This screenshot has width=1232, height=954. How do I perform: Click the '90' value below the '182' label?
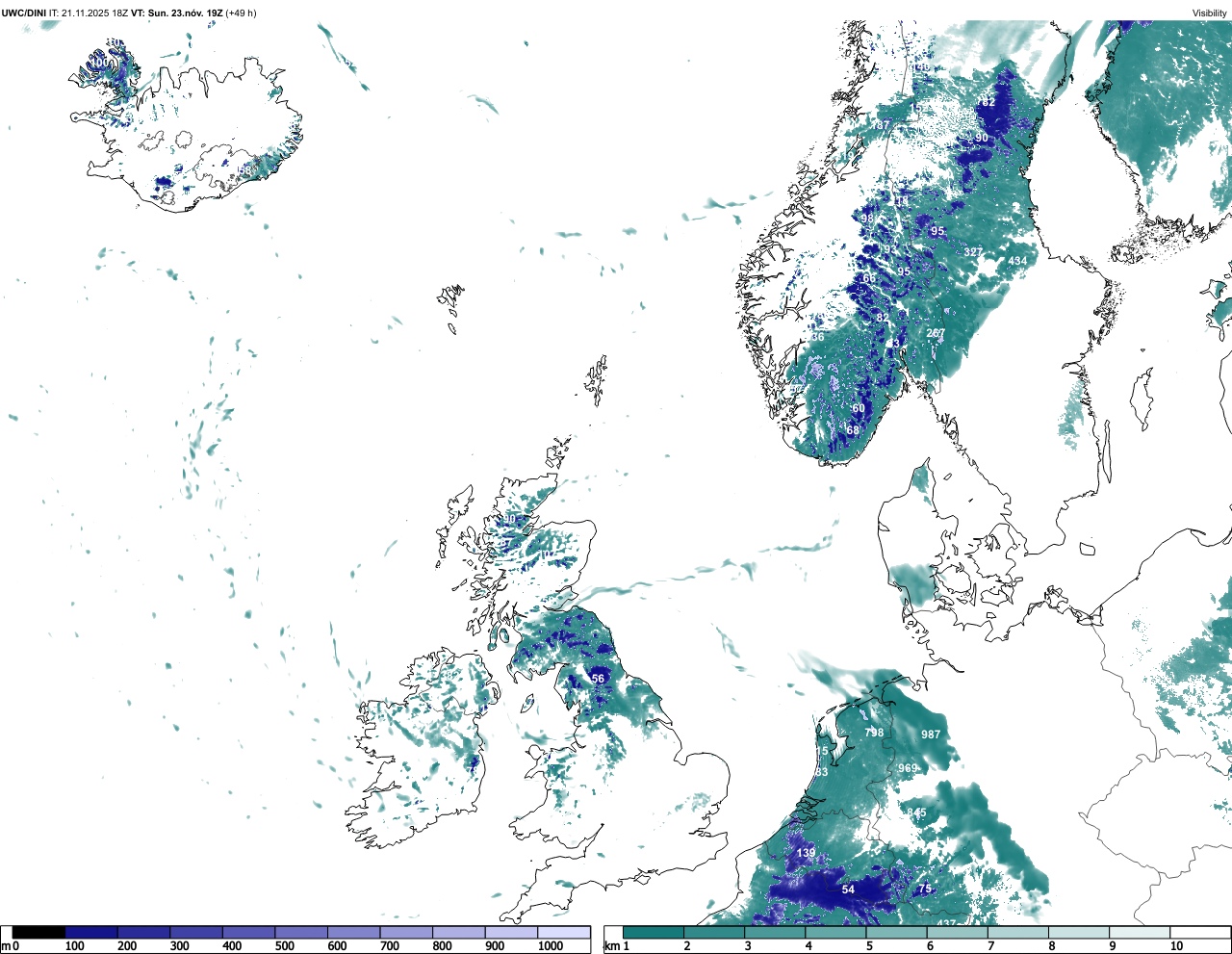pos(982,139)
